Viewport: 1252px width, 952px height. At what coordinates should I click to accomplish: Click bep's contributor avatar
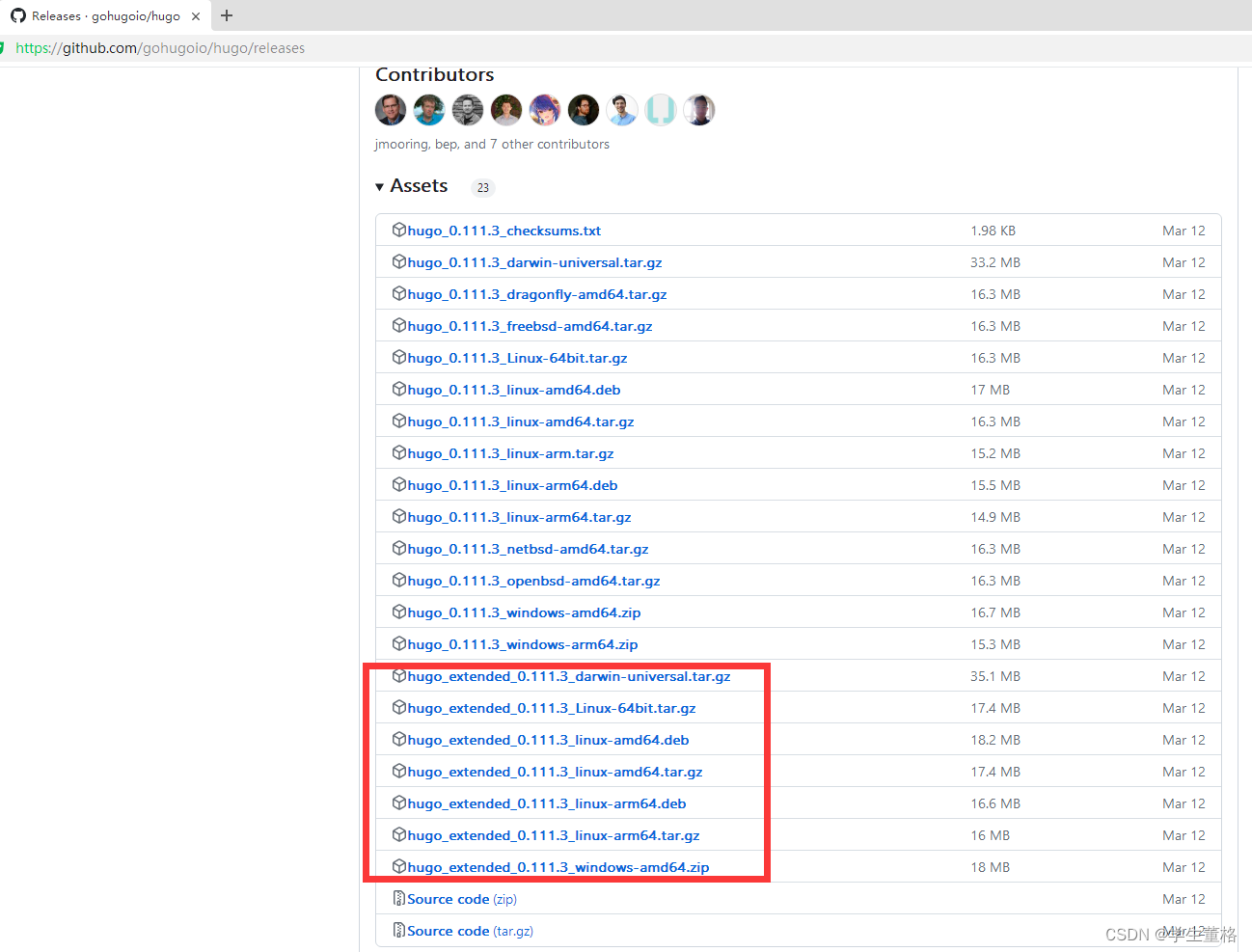coord(428,110)
